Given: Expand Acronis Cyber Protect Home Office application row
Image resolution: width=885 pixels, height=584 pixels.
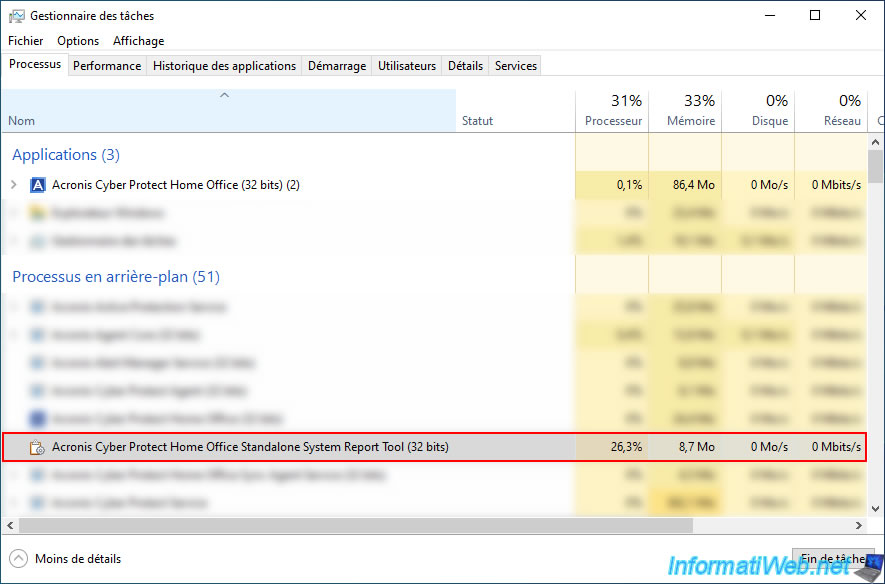Looking at the screenshot, I should click(x=14, y=185).
